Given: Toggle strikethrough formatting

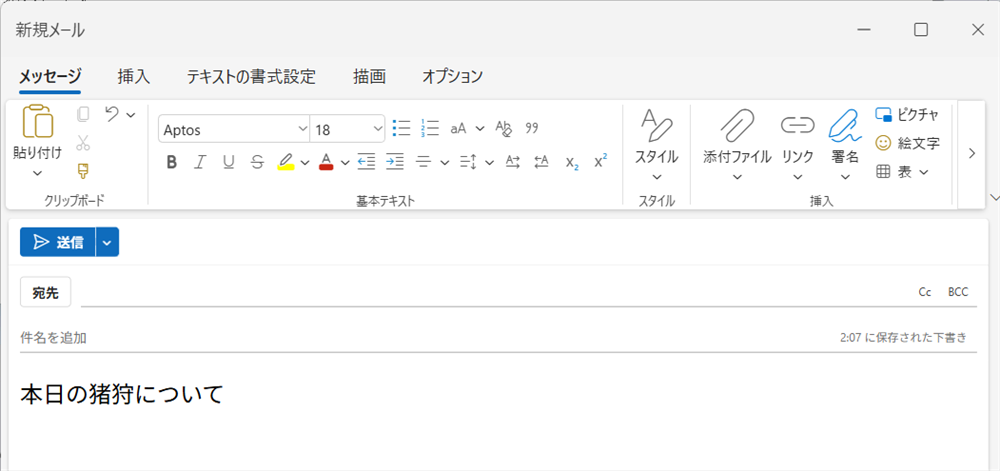Looking at the screenshot, I should [257, 162].
